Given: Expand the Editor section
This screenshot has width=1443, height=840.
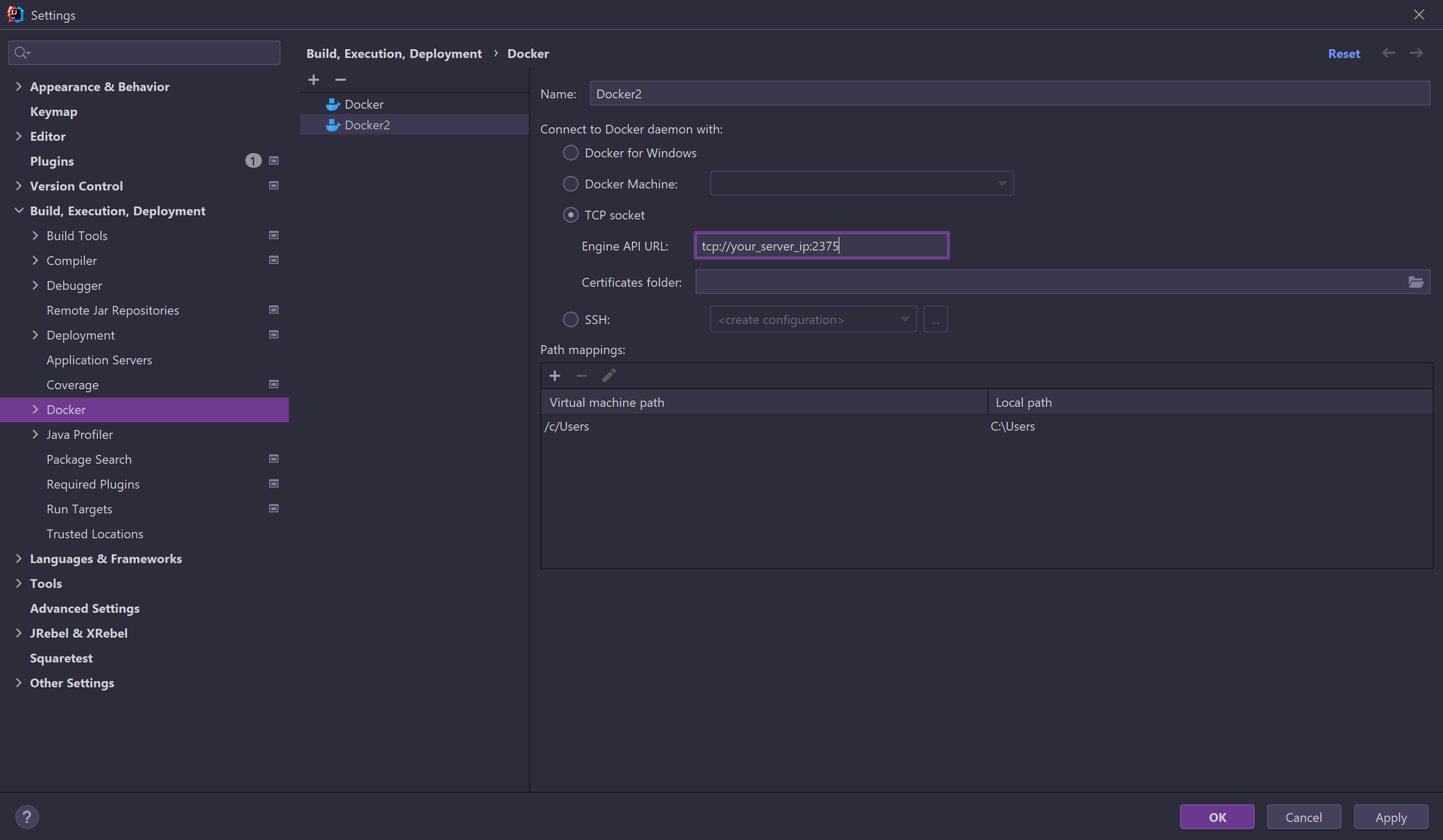Looking at the screenshot, I should tap(18, 136).
